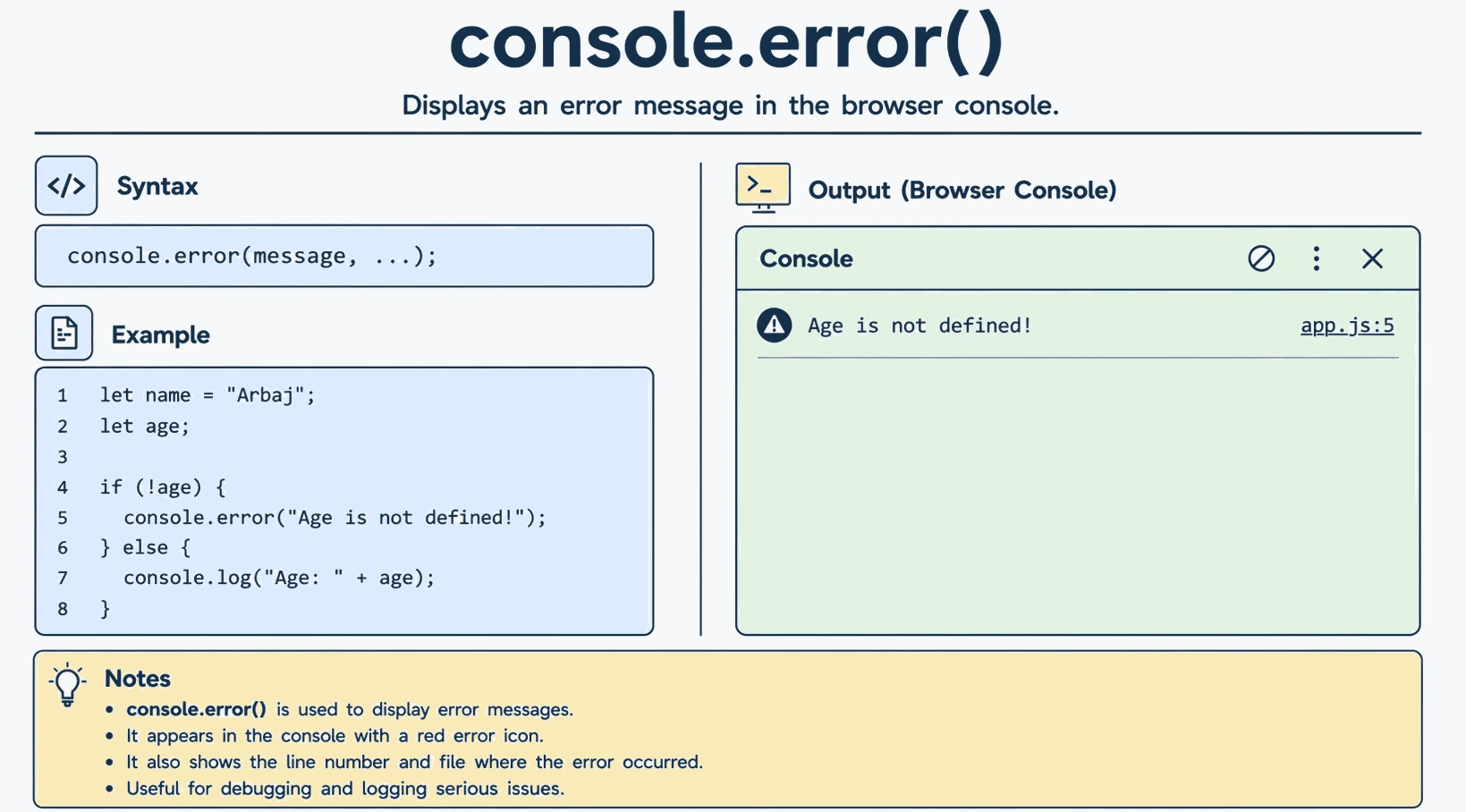Select code line 2 let age;
The width and height of the screenshot is (1466, 812).
tap(145, 427)
